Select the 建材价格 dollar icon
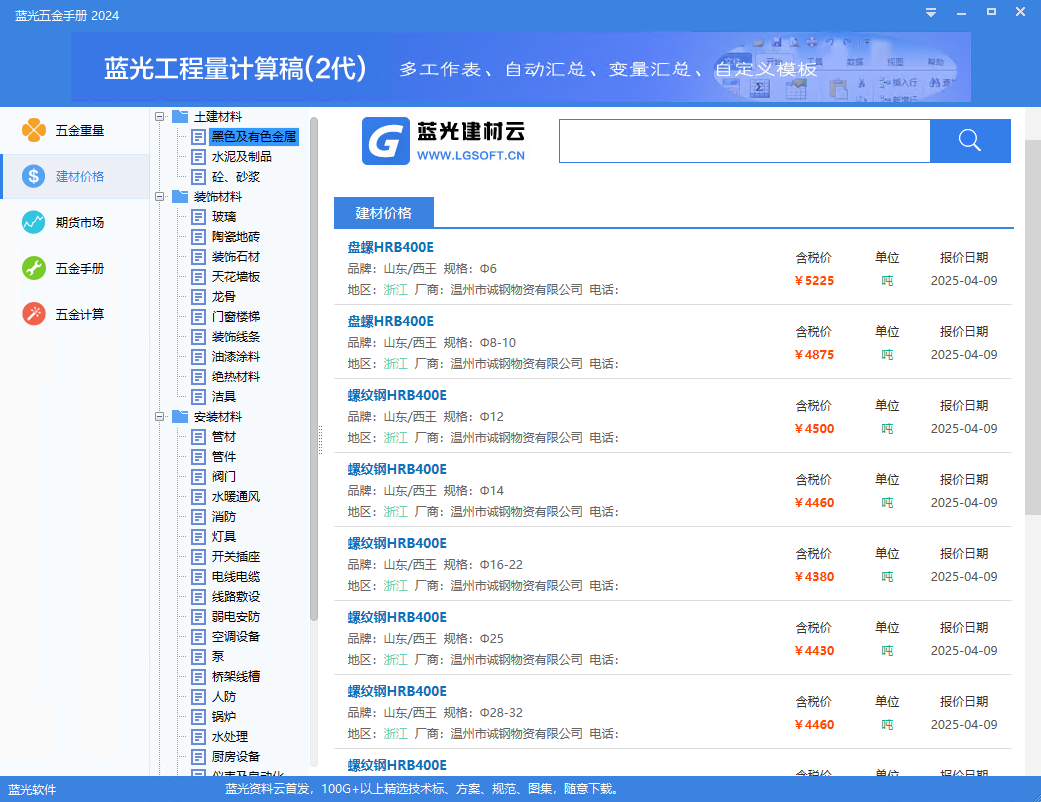1041x802 pixels. 34,176
